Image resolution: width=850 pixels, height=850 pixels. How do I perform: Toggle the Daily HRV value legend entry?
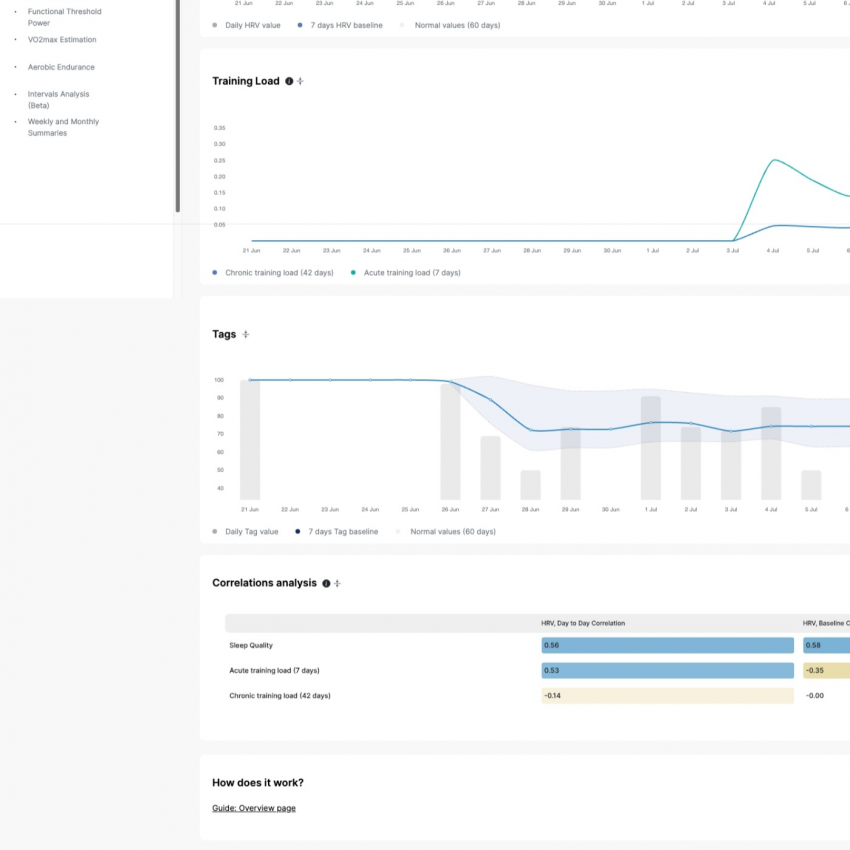[x=246, y=25]
